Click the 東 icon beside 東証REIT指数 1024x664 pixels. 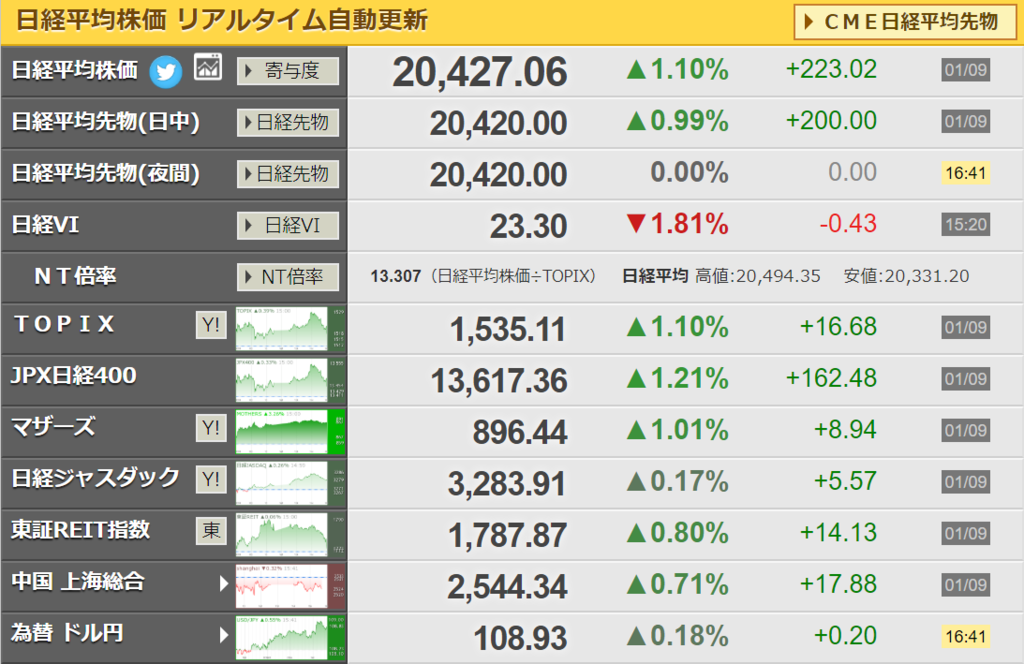[x=211, y=530]
